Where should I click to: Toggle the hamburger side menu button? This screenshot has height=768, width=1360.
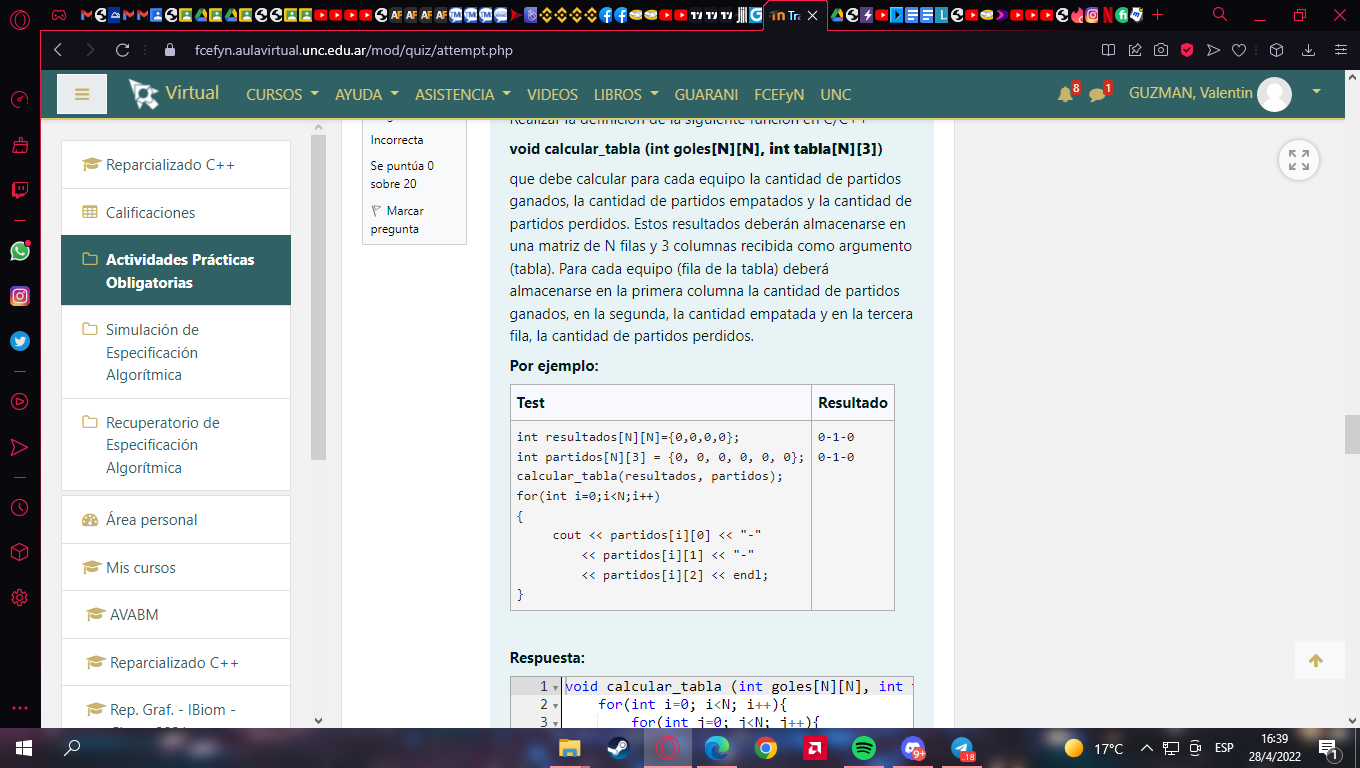[x=82, y=94]
